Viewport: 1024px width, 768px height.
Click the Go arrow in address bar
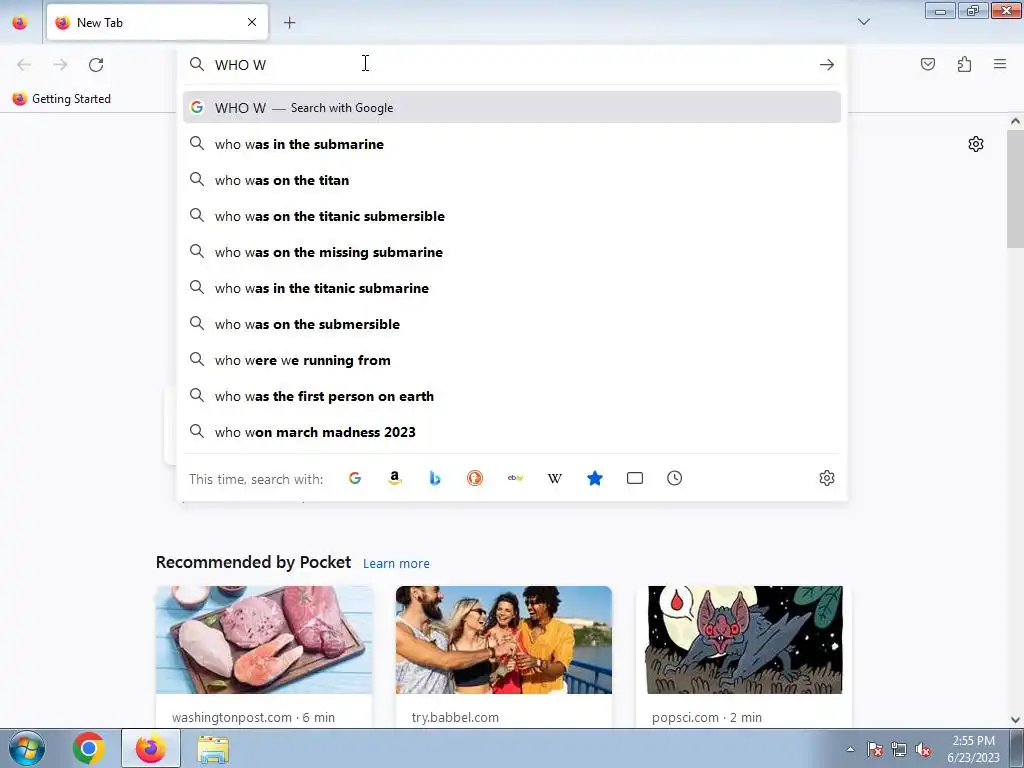tap(827, 64)
